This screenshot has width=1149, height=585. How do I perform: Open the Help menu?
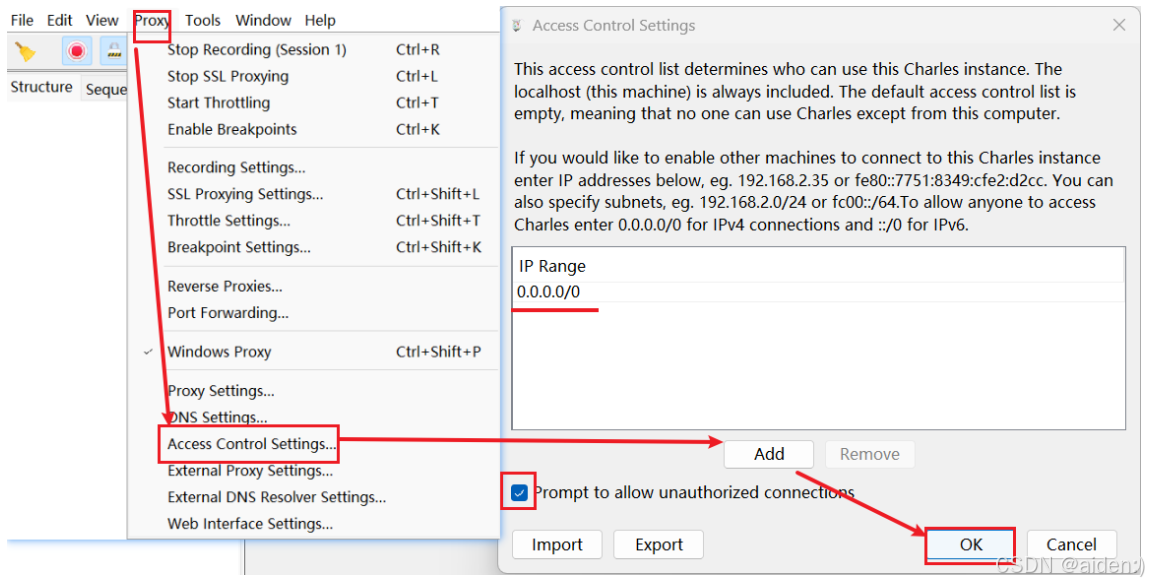point(320,21)
